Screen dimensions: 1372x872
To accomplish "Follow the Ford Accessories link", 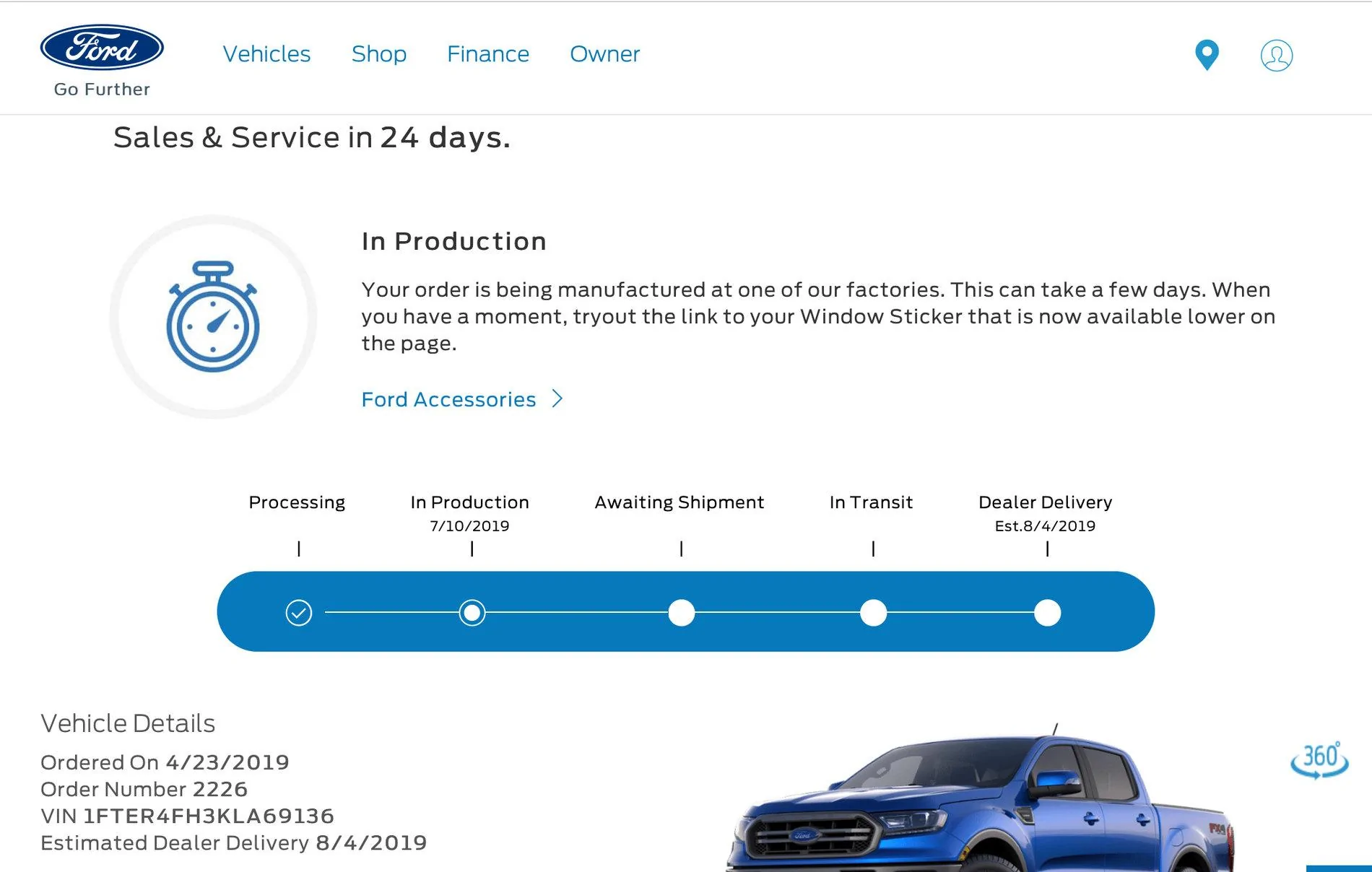I will point(448,399).
